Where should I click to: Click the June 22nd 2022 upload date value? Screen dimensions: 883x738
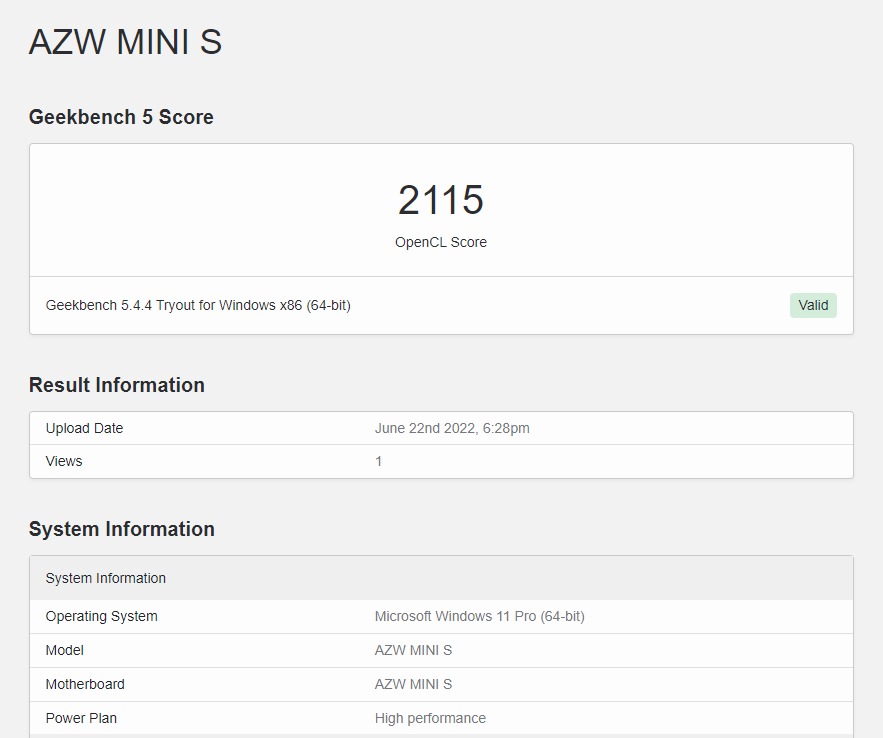coord(452,428)
